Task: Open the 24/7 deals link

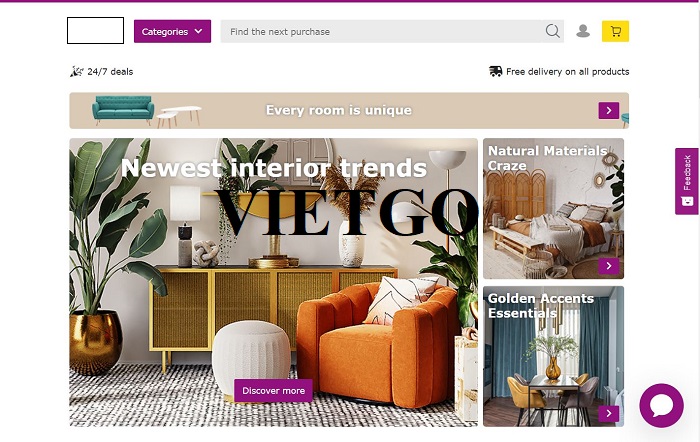Action: click(110, 71)
